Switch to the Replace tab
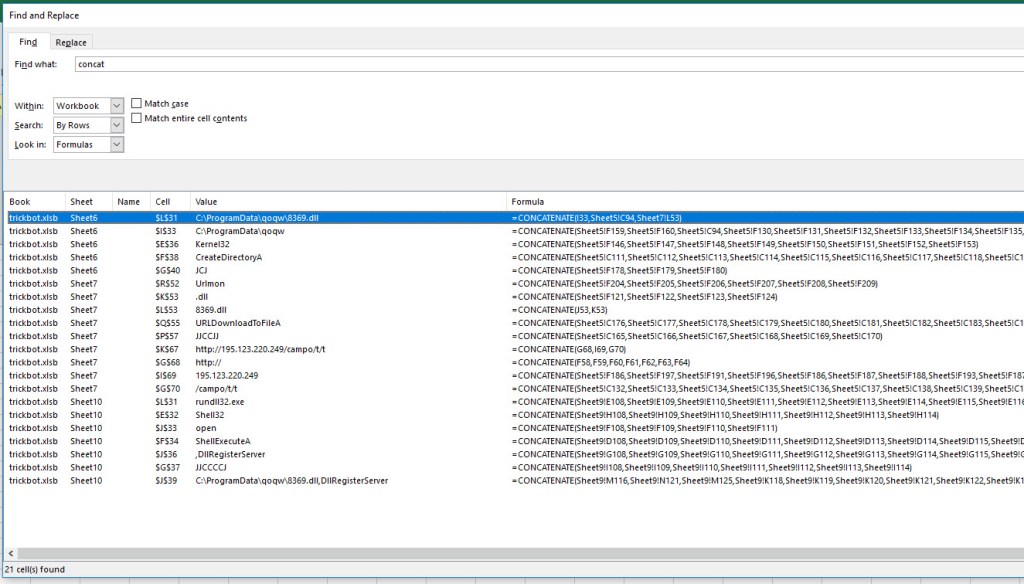1024x584 pixels. (70, 42)
